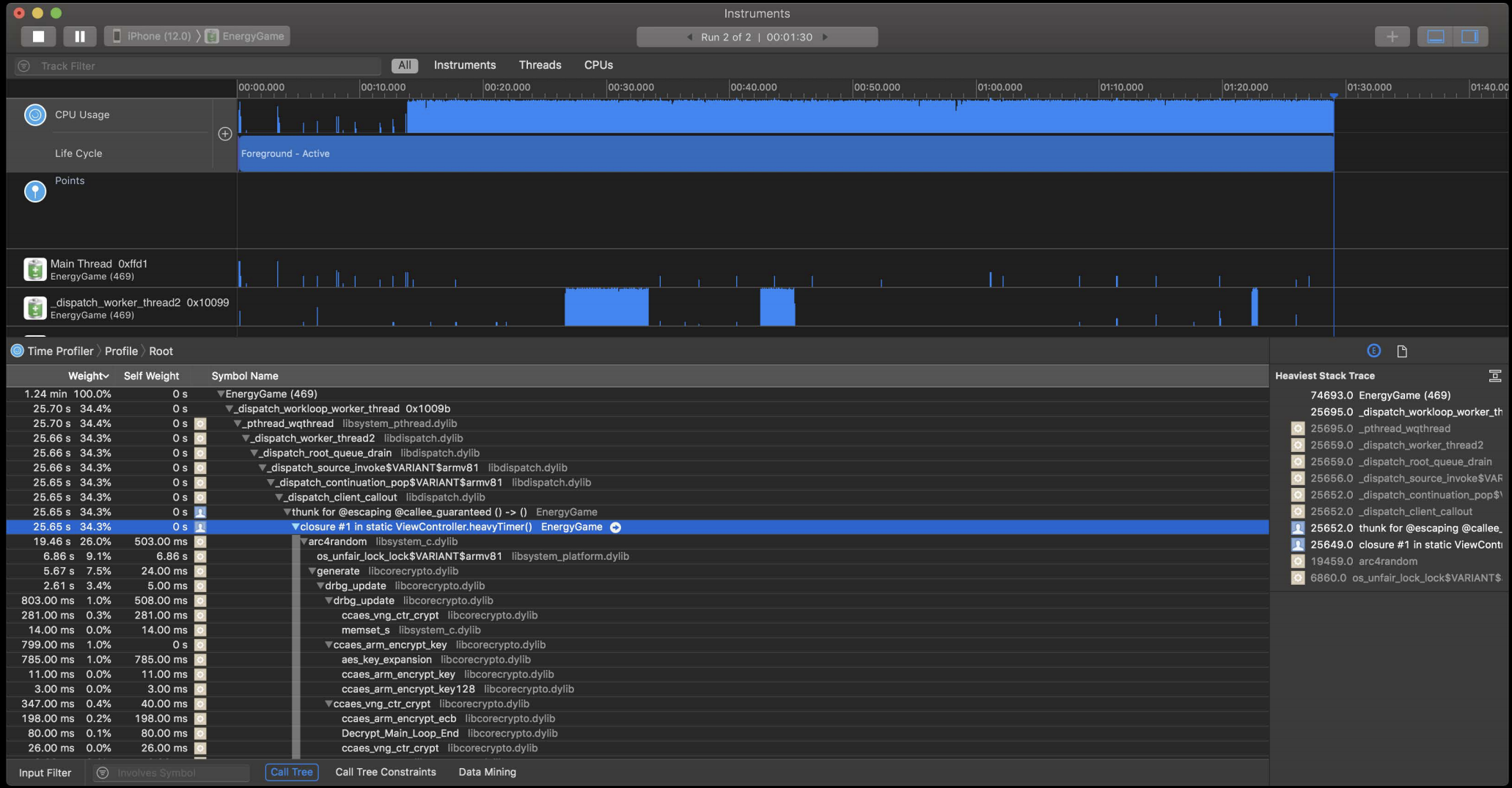1512x788 pixels.
Task: Collapse the ccaes_arm_encrypt_key parent row
Action: [329, 645]
